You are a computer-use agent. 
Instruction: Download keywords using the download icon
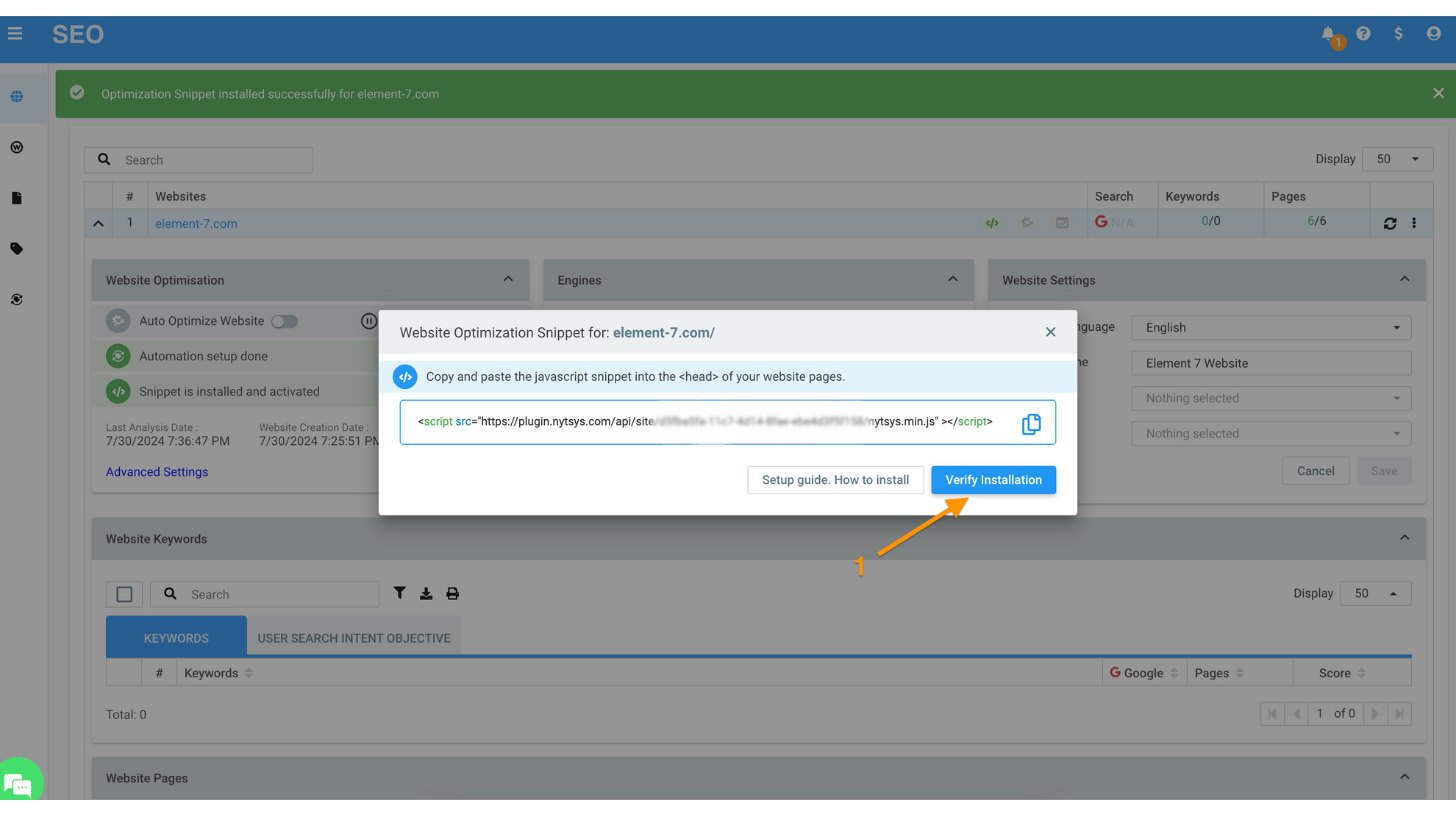point(426,593)
